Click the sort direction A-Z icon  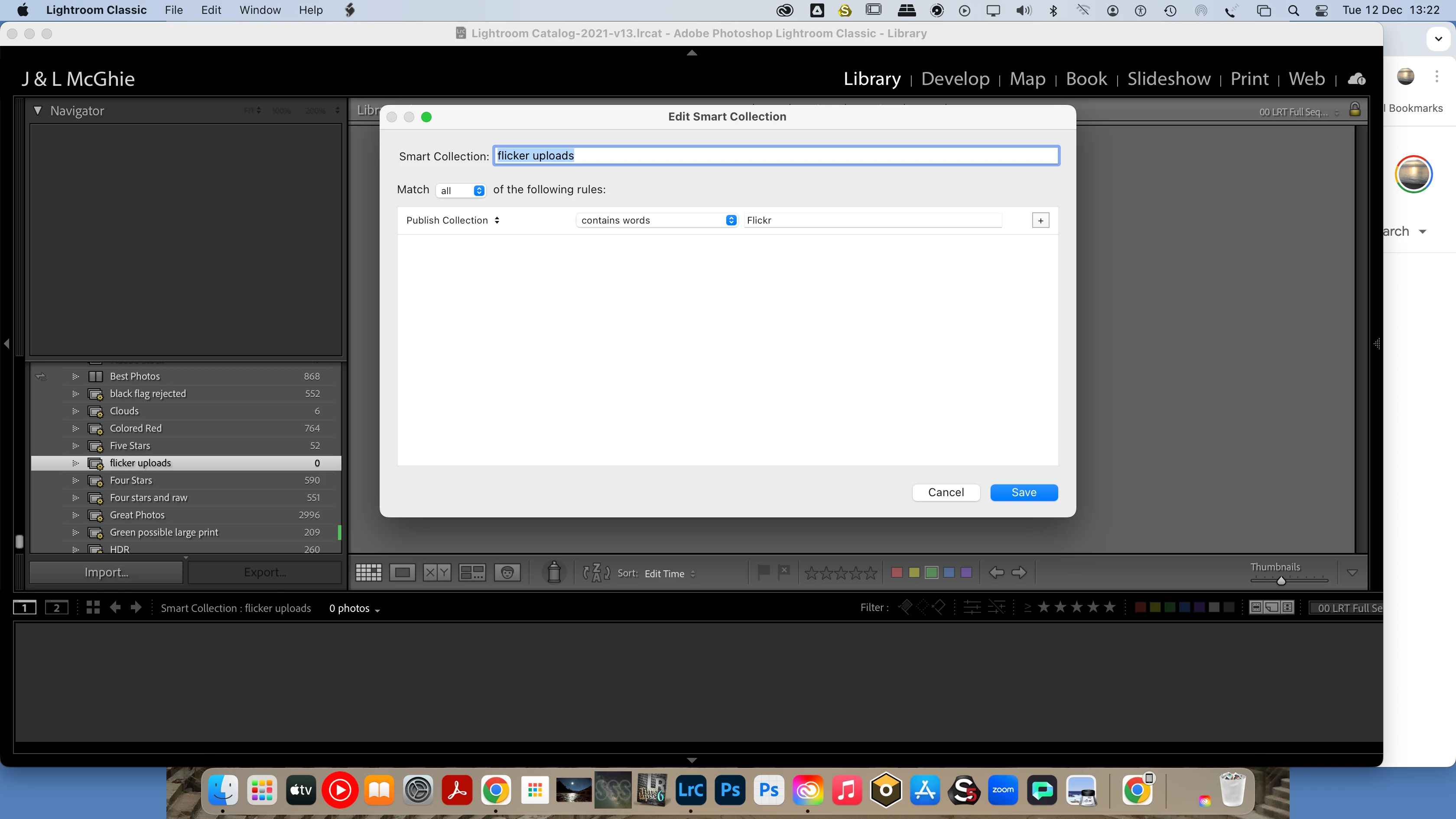(596, 572)
